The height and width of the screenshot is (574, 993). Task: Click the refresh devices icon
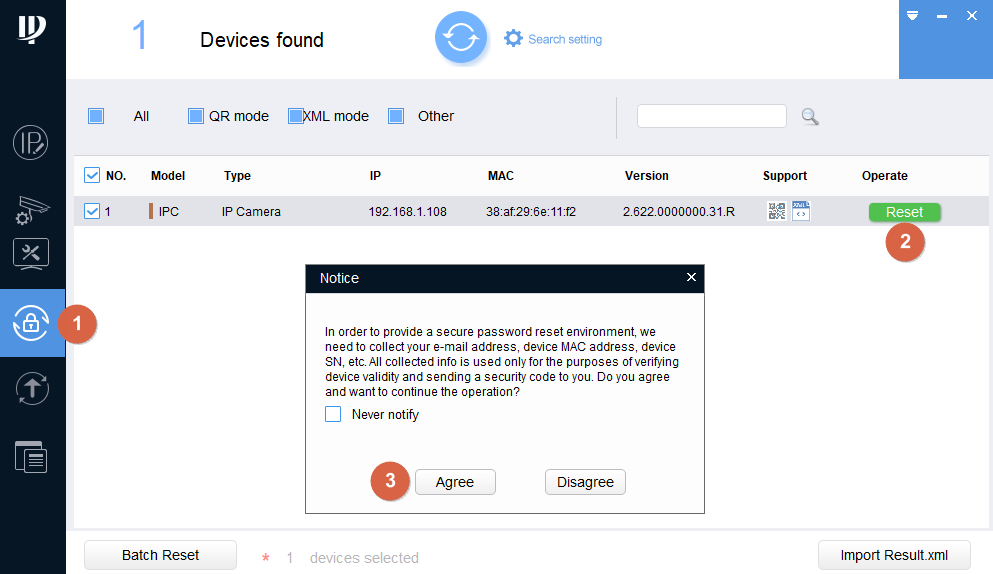460,38
